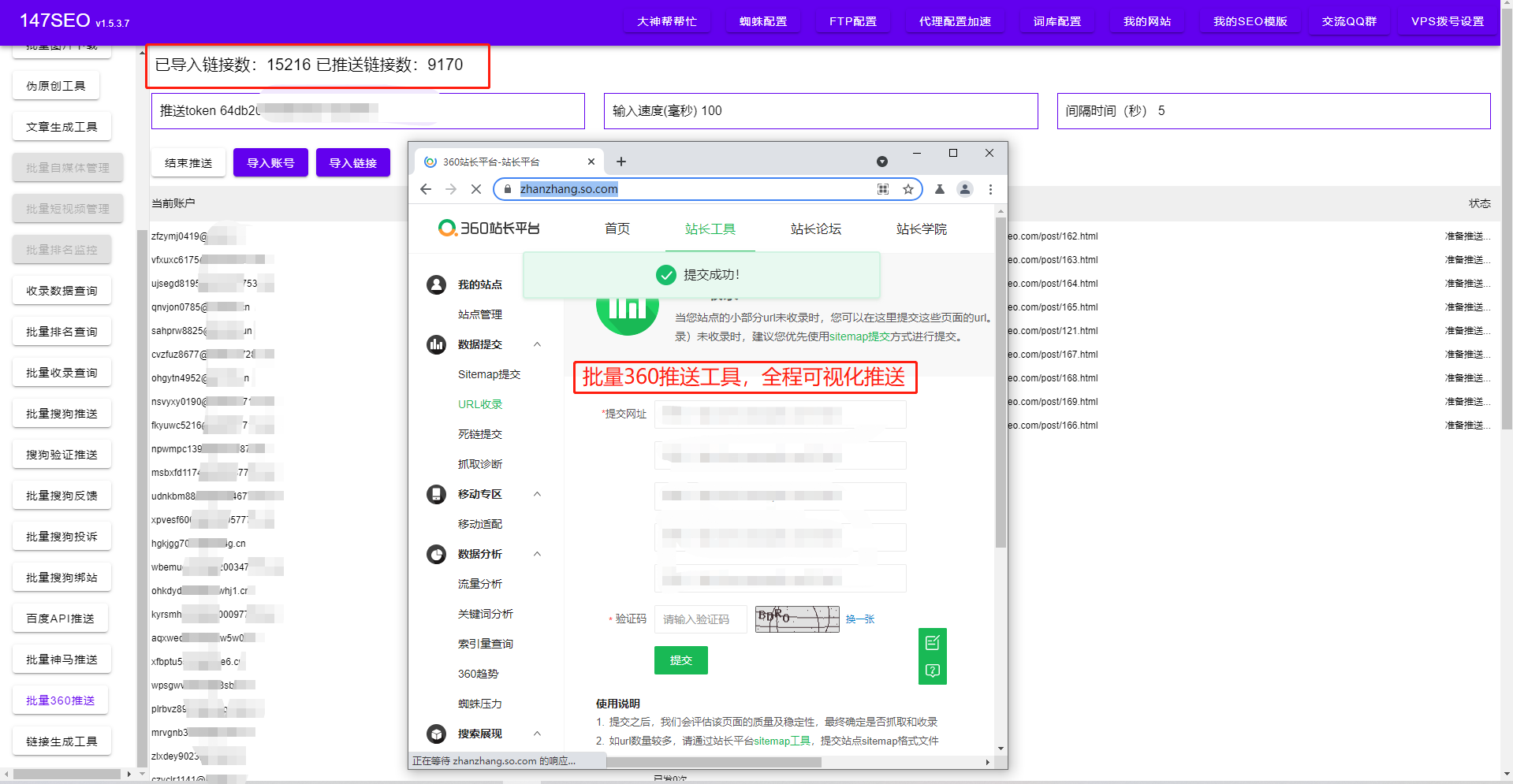Collapse the 数据分析 section
Viewport: 1513px width, 784px height.
coord(537,554)
